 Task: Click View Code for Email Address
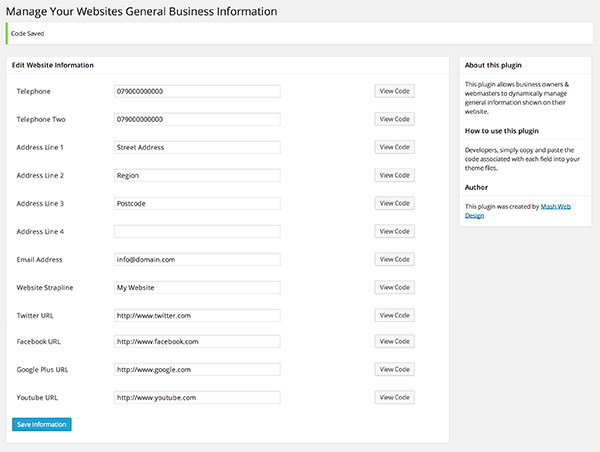[394, 259]
